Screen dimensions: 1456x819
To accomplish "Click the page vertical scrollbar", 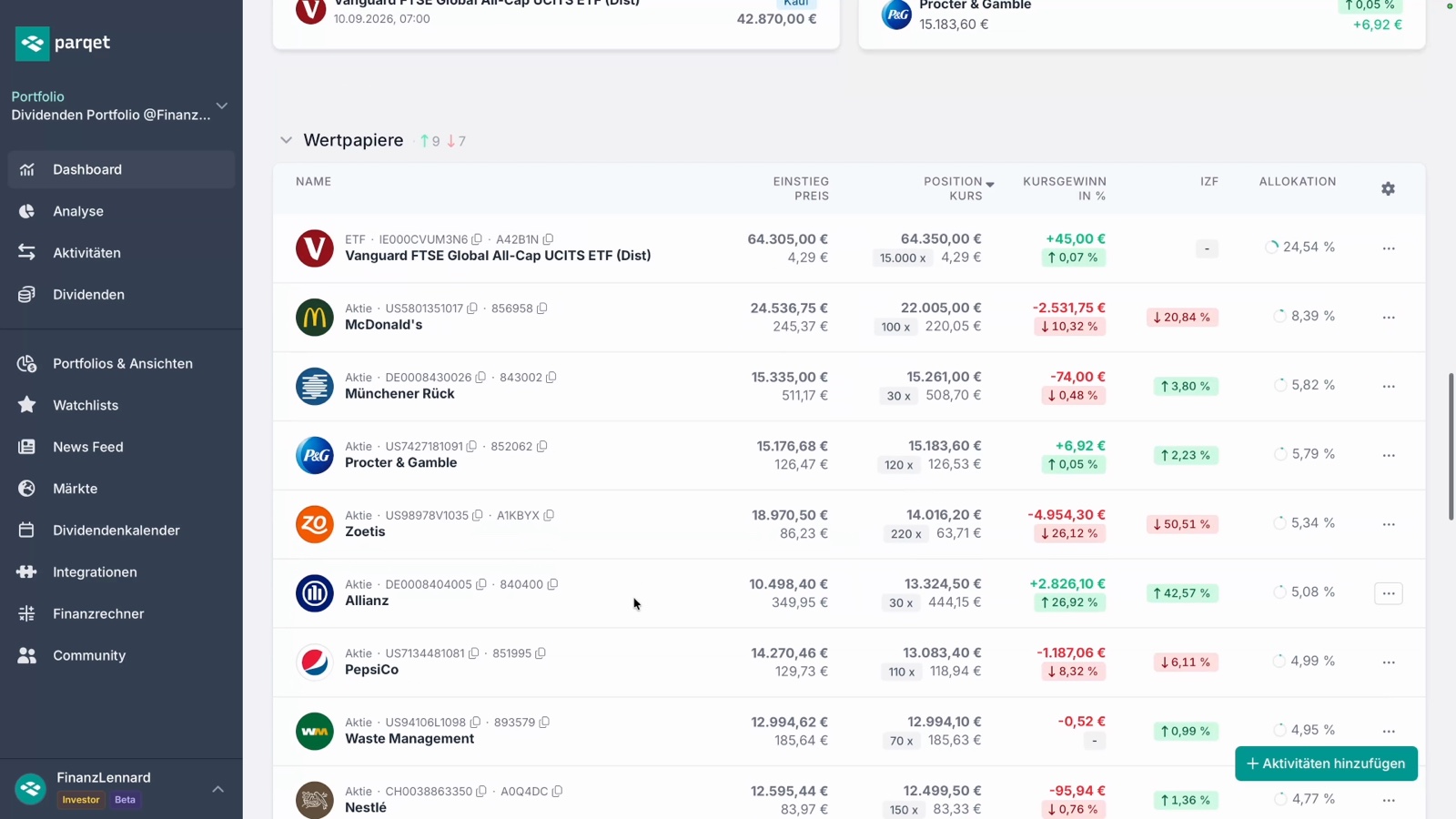I will click(x=1451, y=446).
